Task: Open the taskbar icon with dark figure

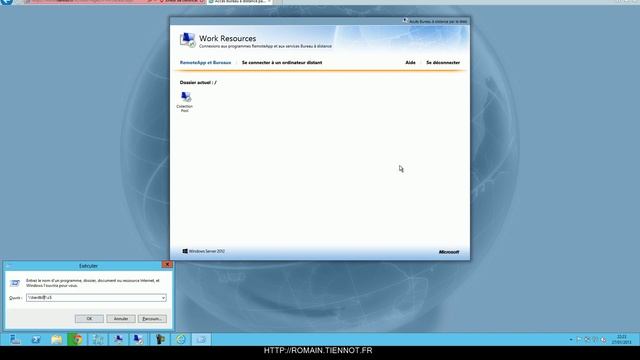Action: [x=160, y=339]
